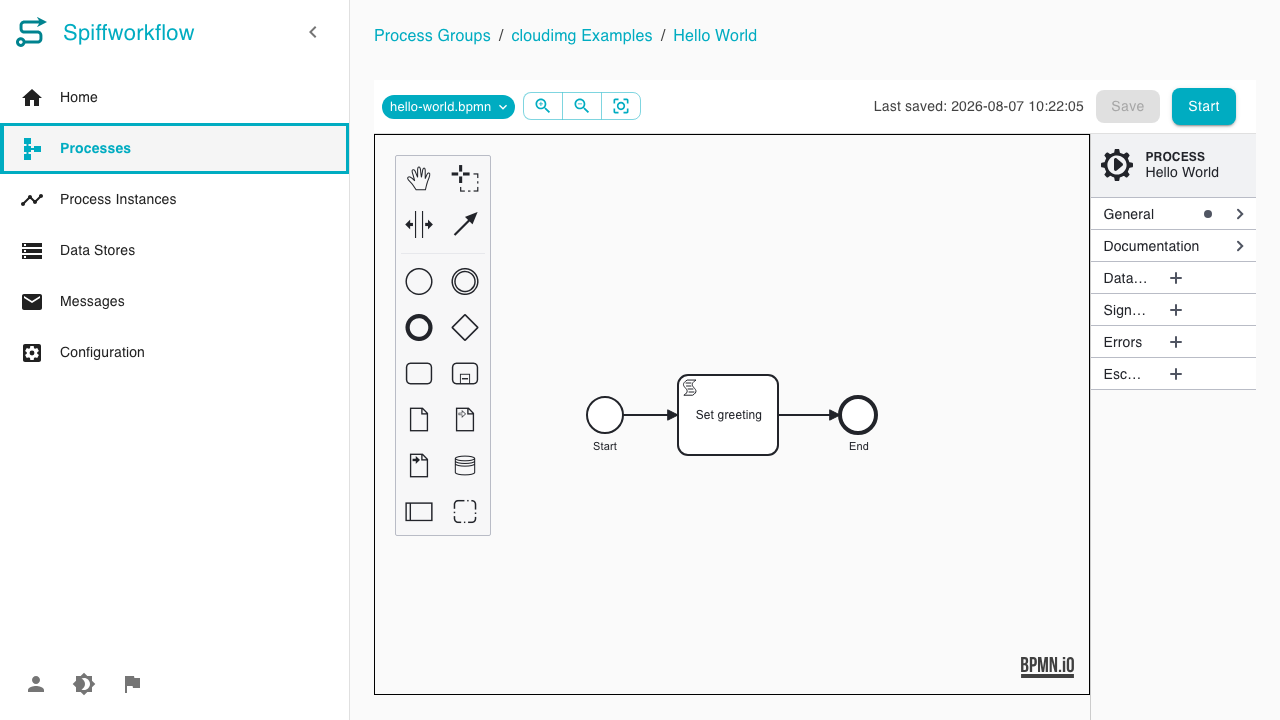Click the Save button
This screenshot has height=720, width=1280.
coord(1128,107)
